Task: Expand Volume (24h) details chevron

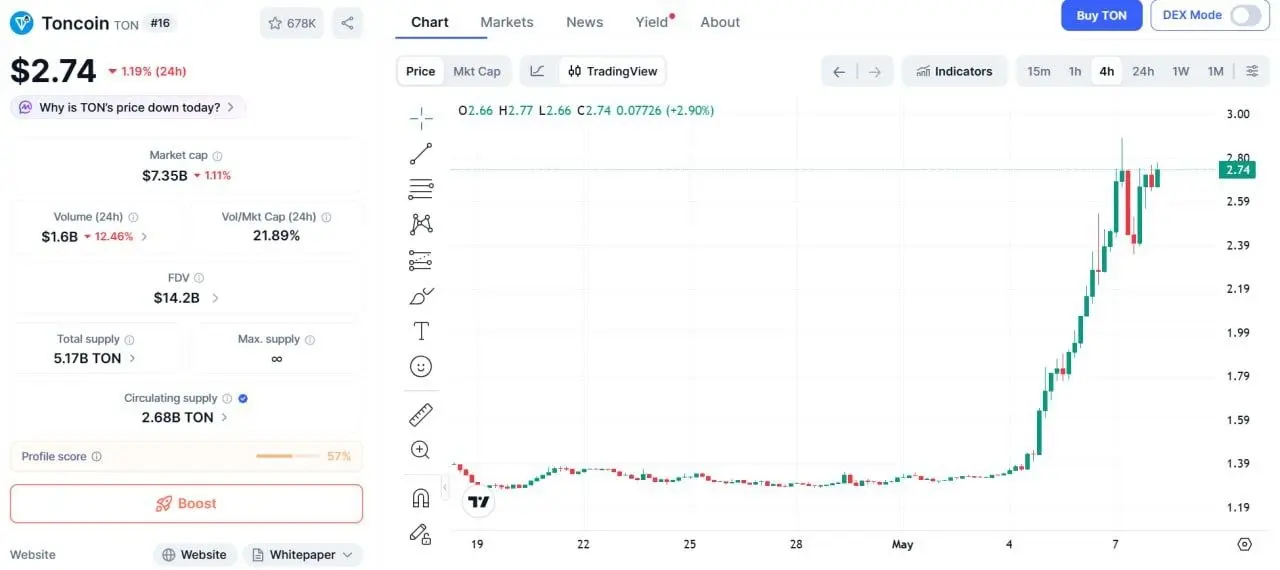Action: click(x=144, y=237)
